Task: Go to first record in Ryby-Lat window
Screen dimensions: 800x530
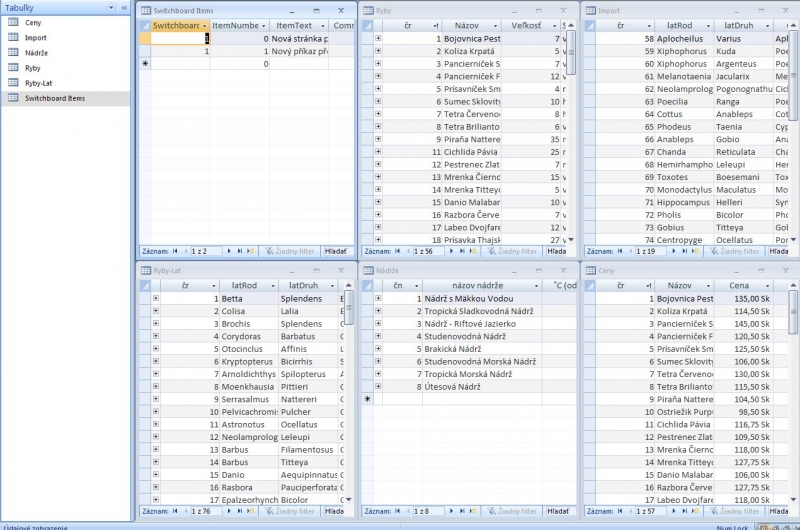Action: pos(176,511)
